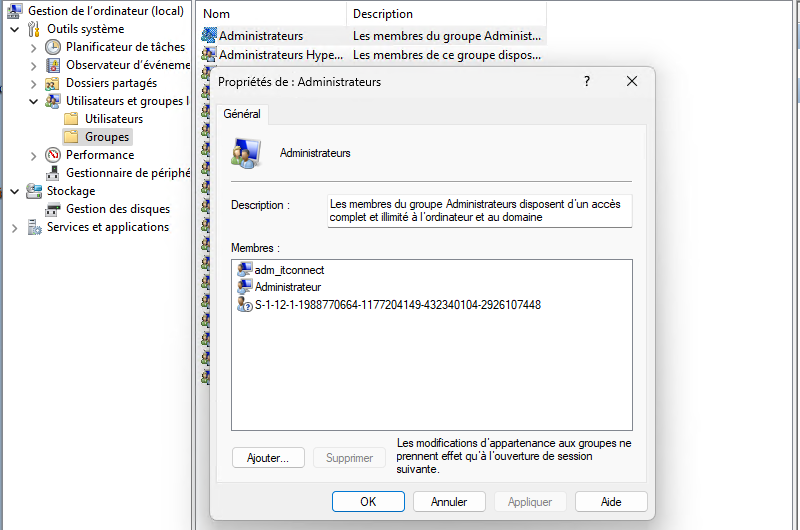
Task: Select Dossiers partagés tree item
Action: click(111, 83)
